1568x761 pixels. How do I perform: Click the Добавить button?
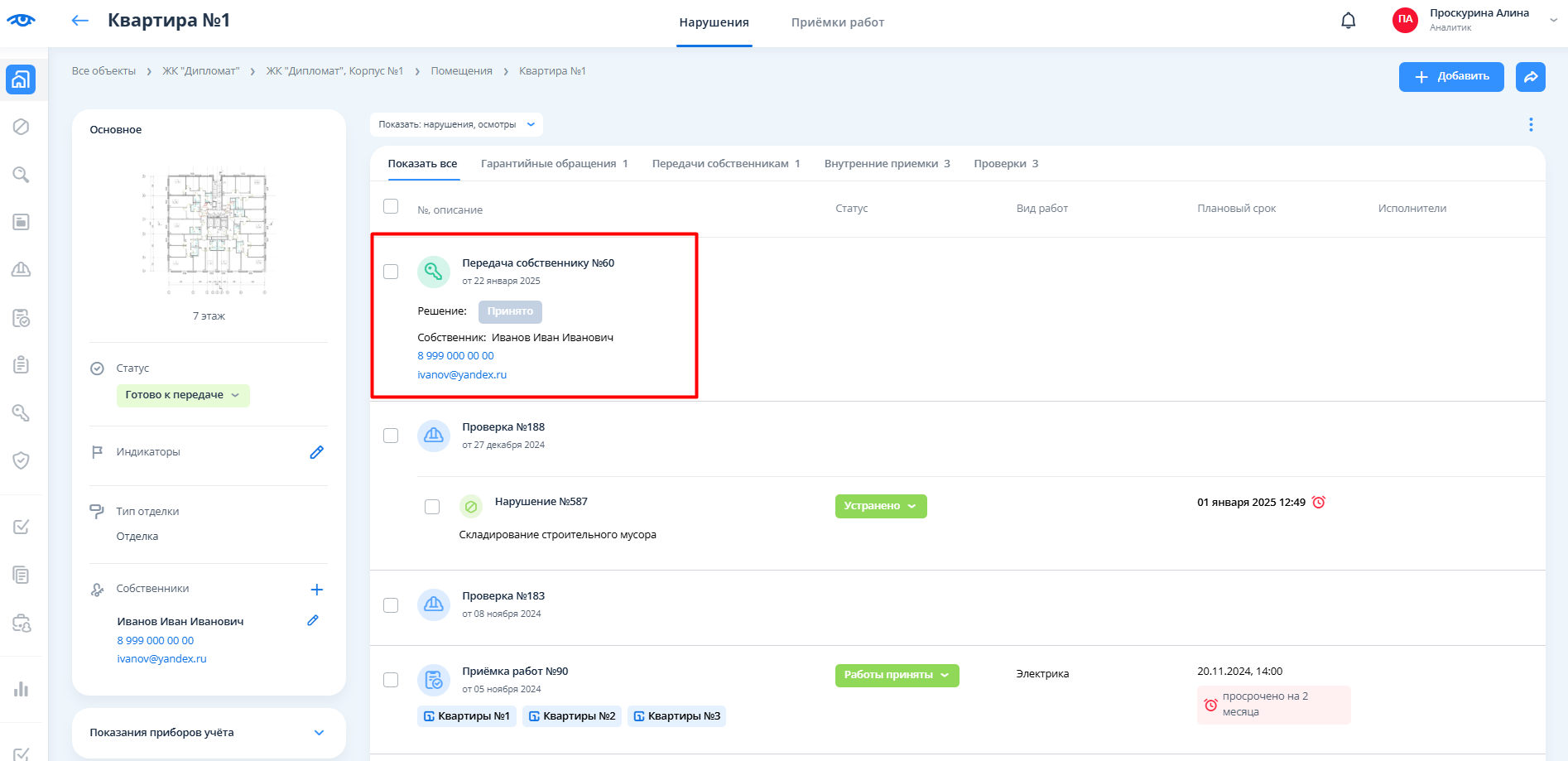[x=1450, y=77]
